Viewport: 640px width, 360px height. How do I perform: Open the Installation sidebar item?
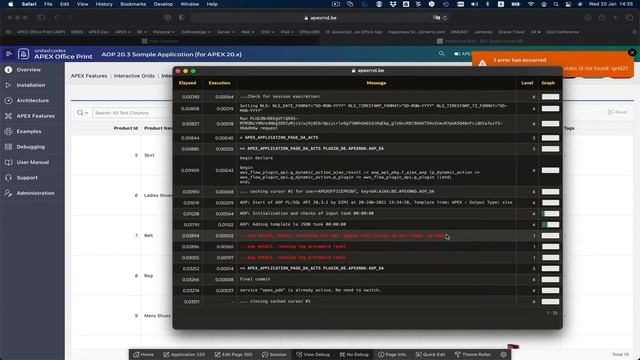point(31,85)
